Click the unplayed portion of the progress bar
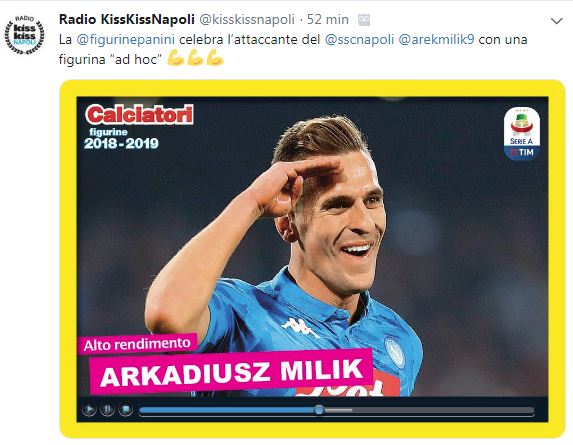The height and width of the screenshot is (445, 573). [429, 410]
